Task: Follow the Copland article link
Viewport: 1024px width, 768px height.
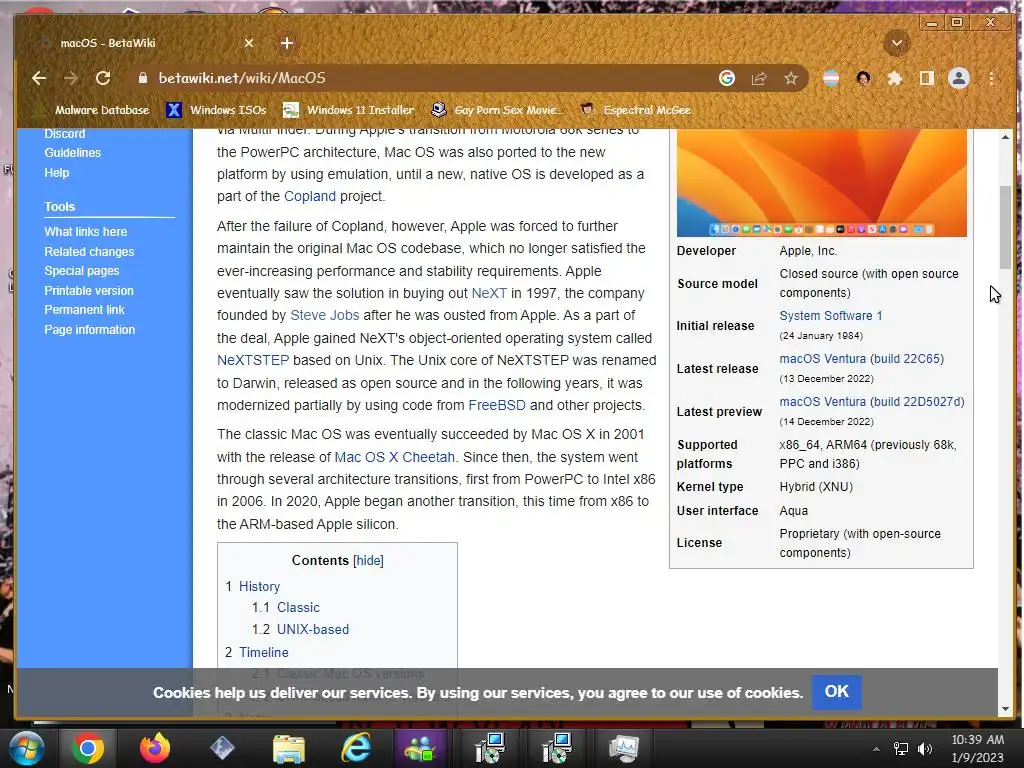Action: [310, 196]
